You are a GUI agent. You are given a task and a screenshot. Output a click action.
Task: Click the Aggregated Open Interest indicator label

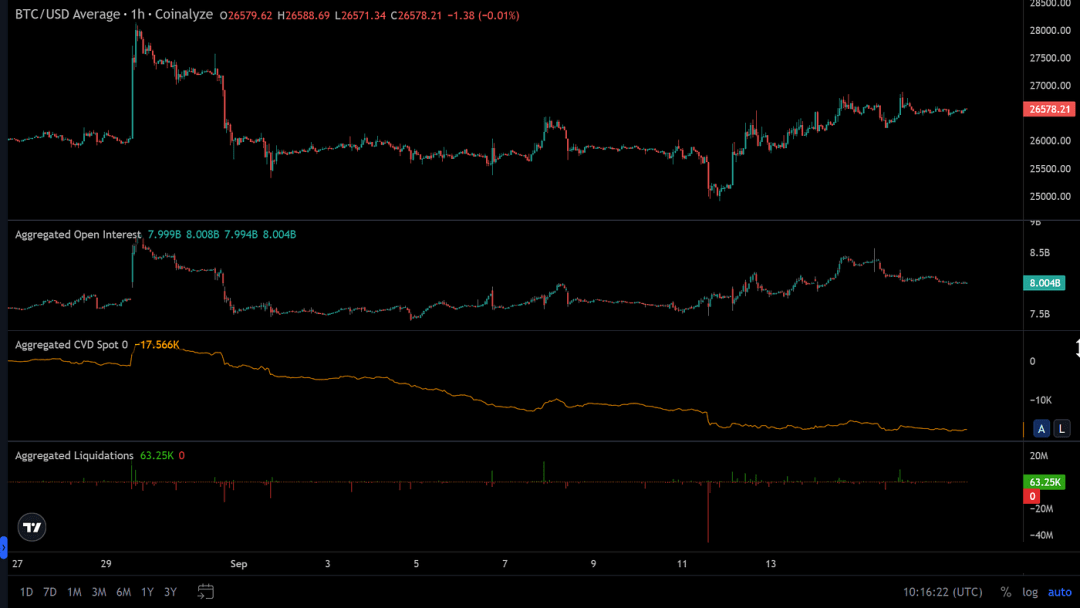(77, 234)
